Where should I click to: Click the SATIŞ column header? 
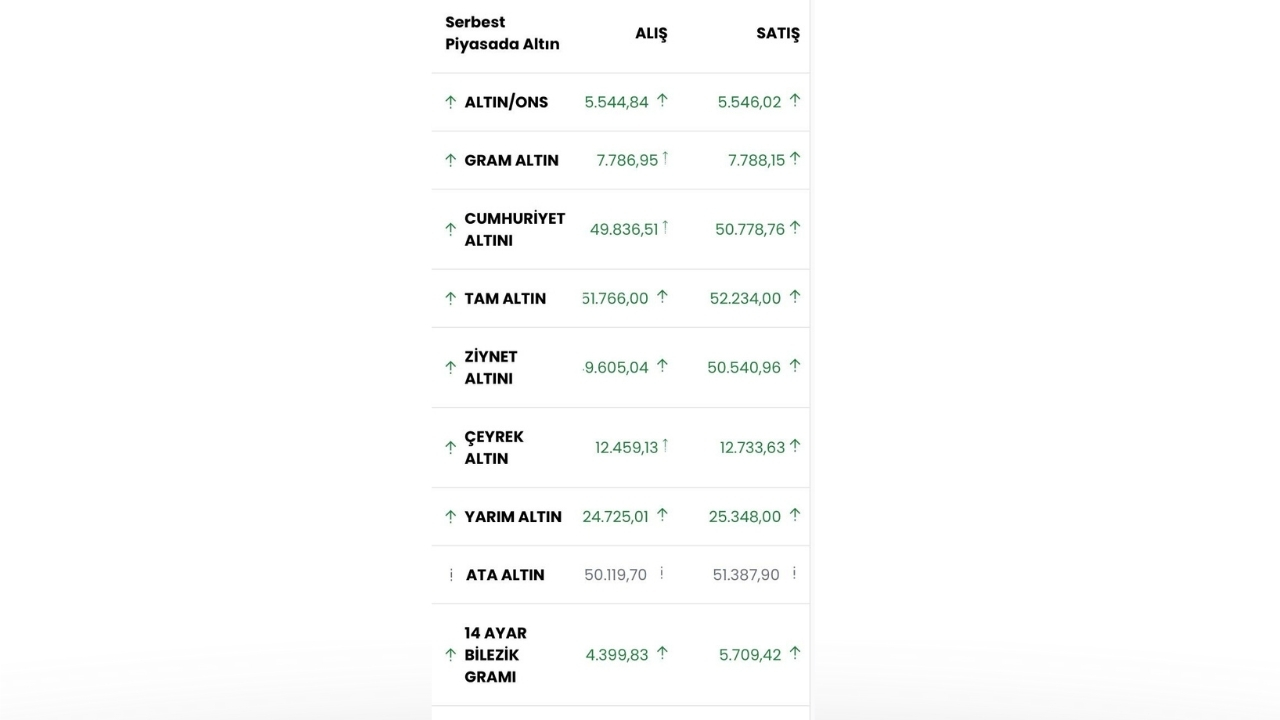click(777, 33)
